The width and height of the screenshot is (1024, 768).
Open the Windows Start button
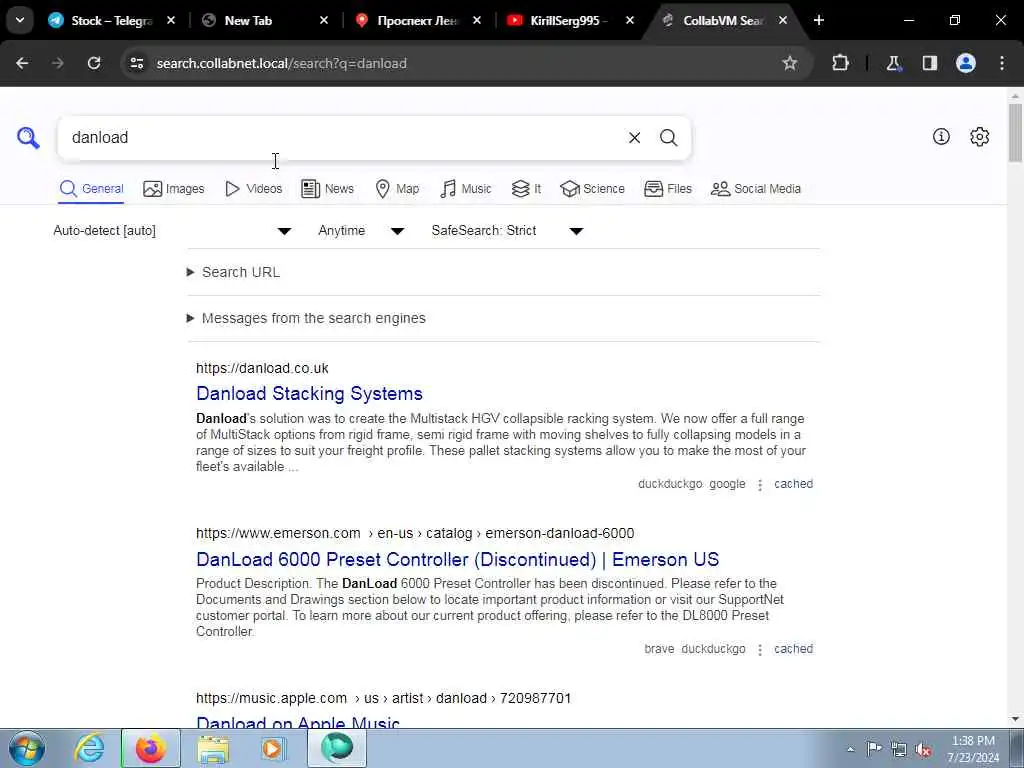pyautogui.click(x=27, y=748)
